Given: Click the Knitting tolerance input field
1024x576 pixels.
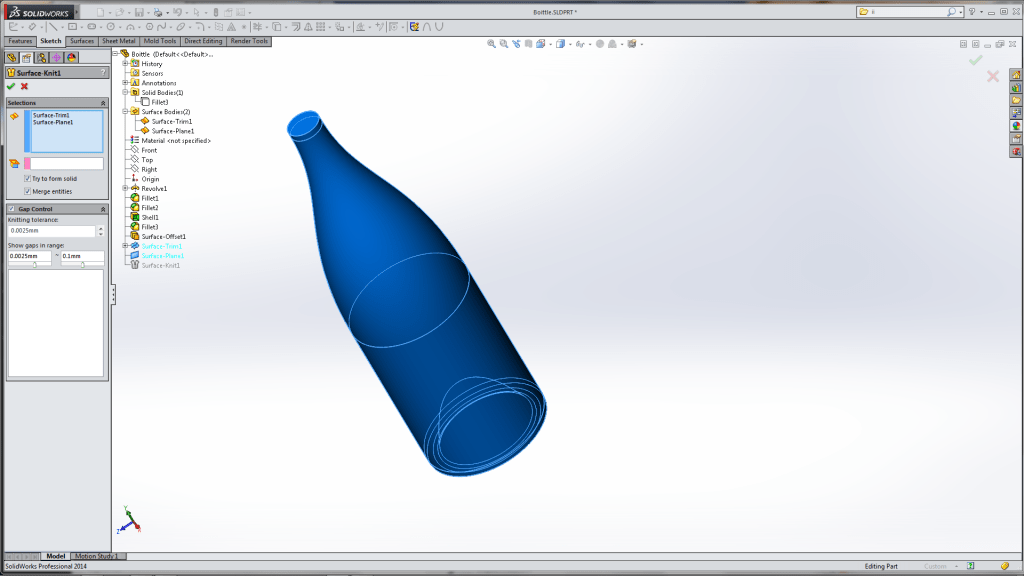Looking at the screenshot, I should 51,231.
